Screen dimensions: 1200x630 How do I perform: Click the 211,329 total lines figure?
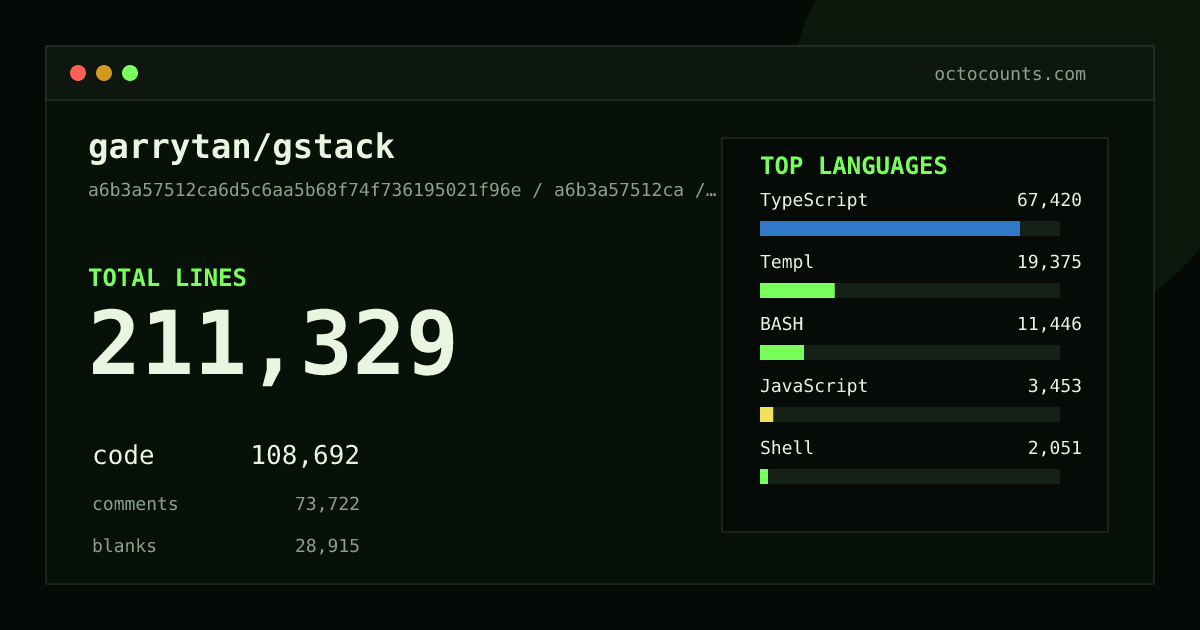pyautogui.click(x=273, y=345)
